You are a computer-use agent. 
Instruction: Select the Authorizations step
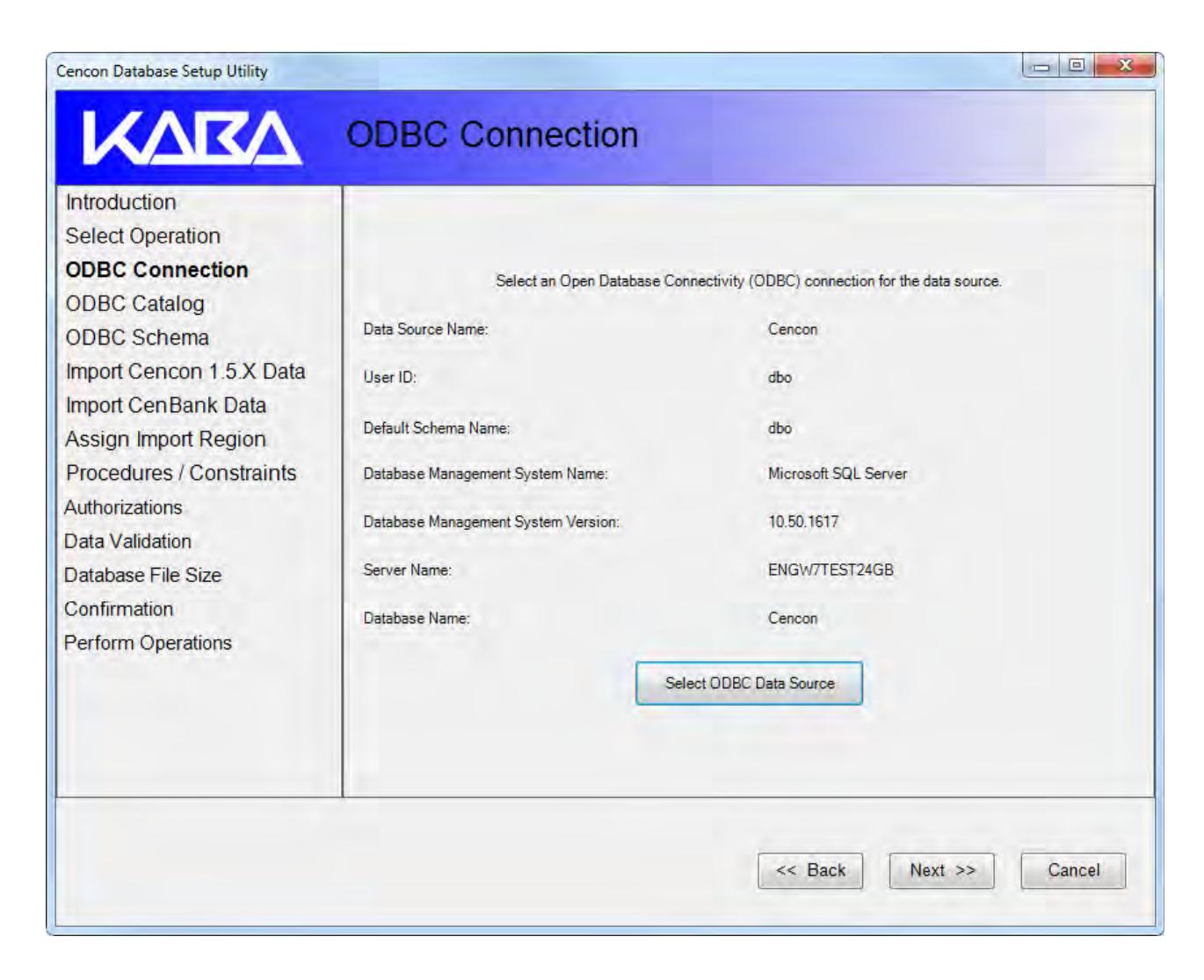[123, 507]
